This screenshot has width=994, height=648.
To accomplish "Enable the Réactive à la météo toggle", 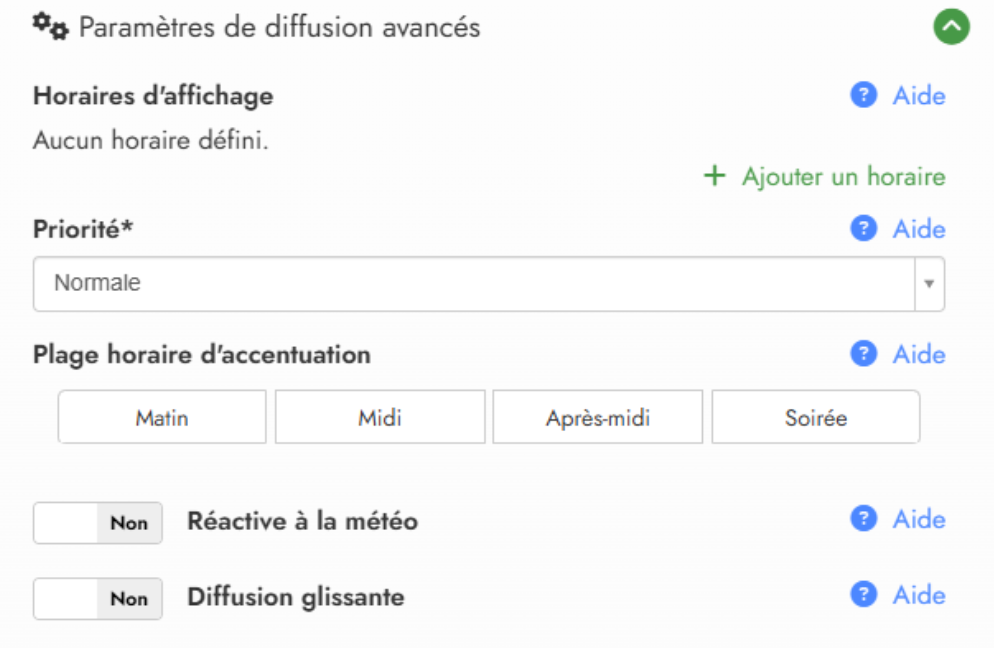I will [x=98, y=523].
